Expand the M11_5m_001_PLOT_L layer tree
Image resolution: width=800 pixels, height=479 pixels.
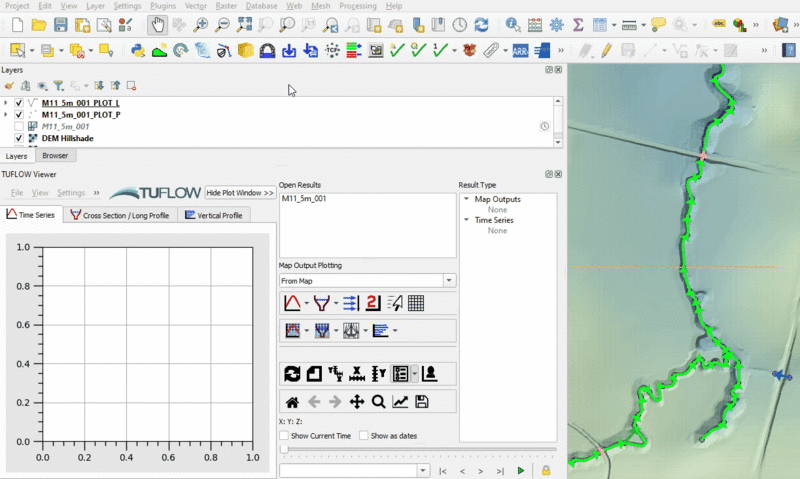(6, 103)
